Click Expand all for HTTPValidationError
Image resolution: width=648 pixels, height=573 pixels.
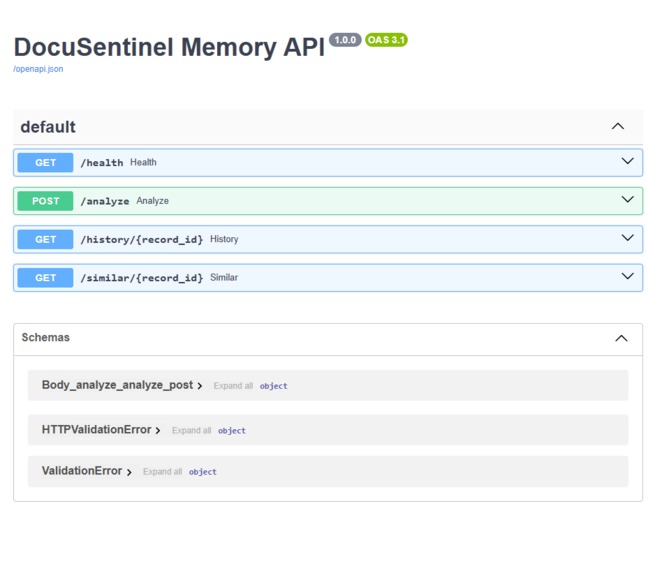click(191, 430)
